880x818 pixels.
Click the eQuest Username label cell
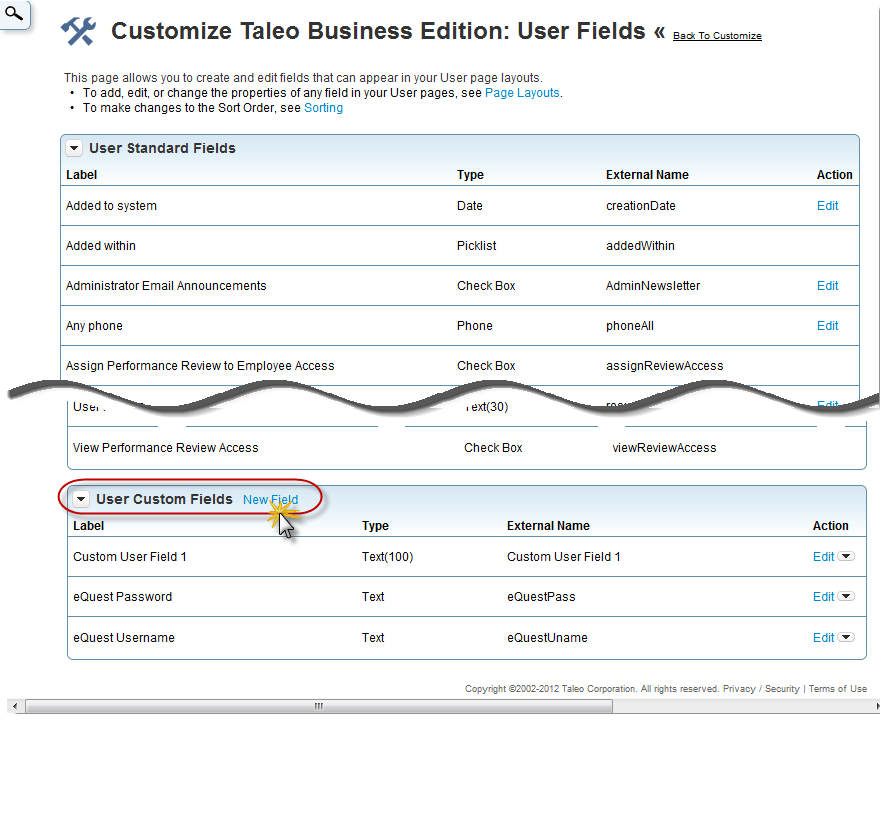point(123,637)
